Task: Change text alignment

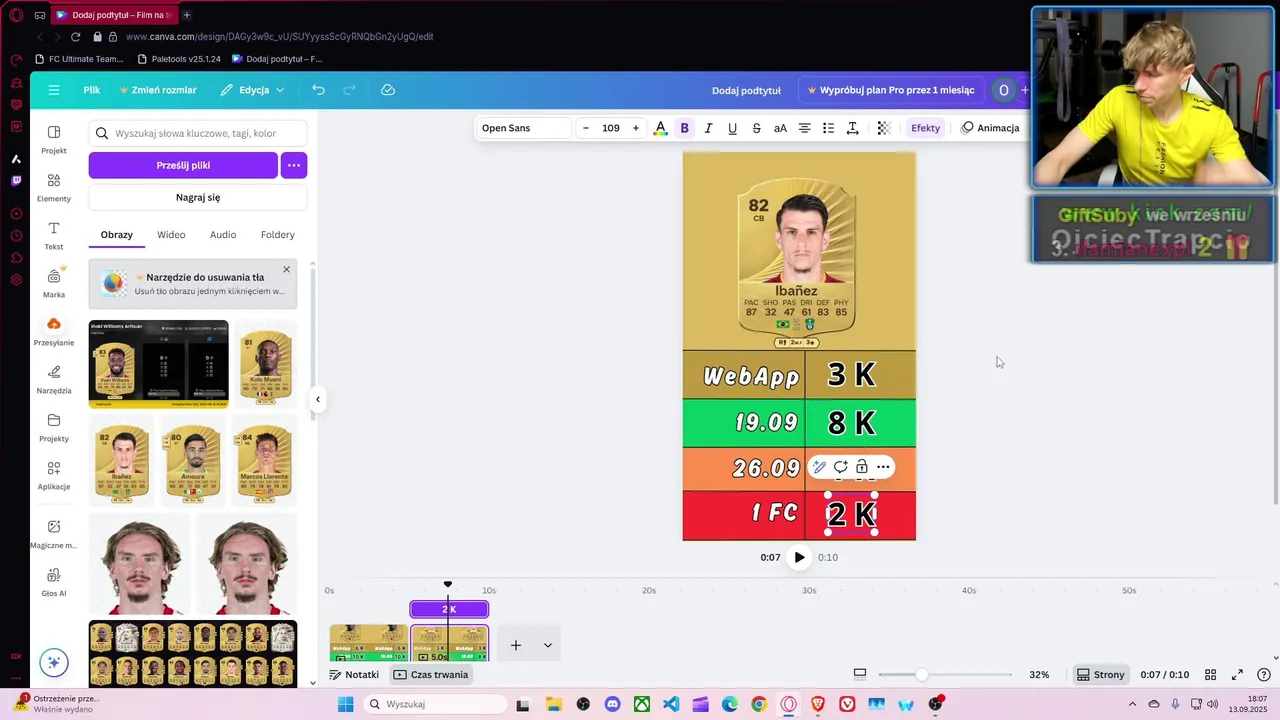Action: coord(804,128)
